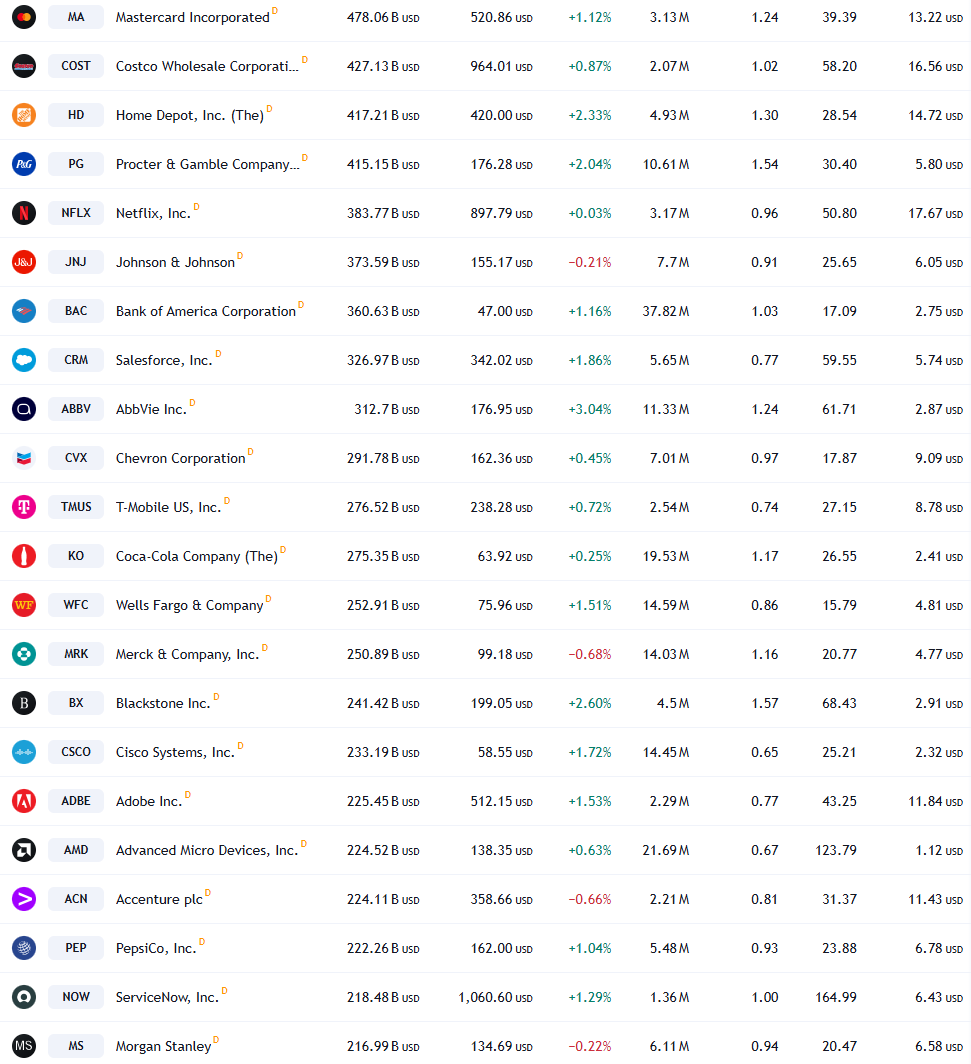Screen dimensions: 971x1064
Task: Click the Mastercard logo icon
Action: tap(24, 17)
